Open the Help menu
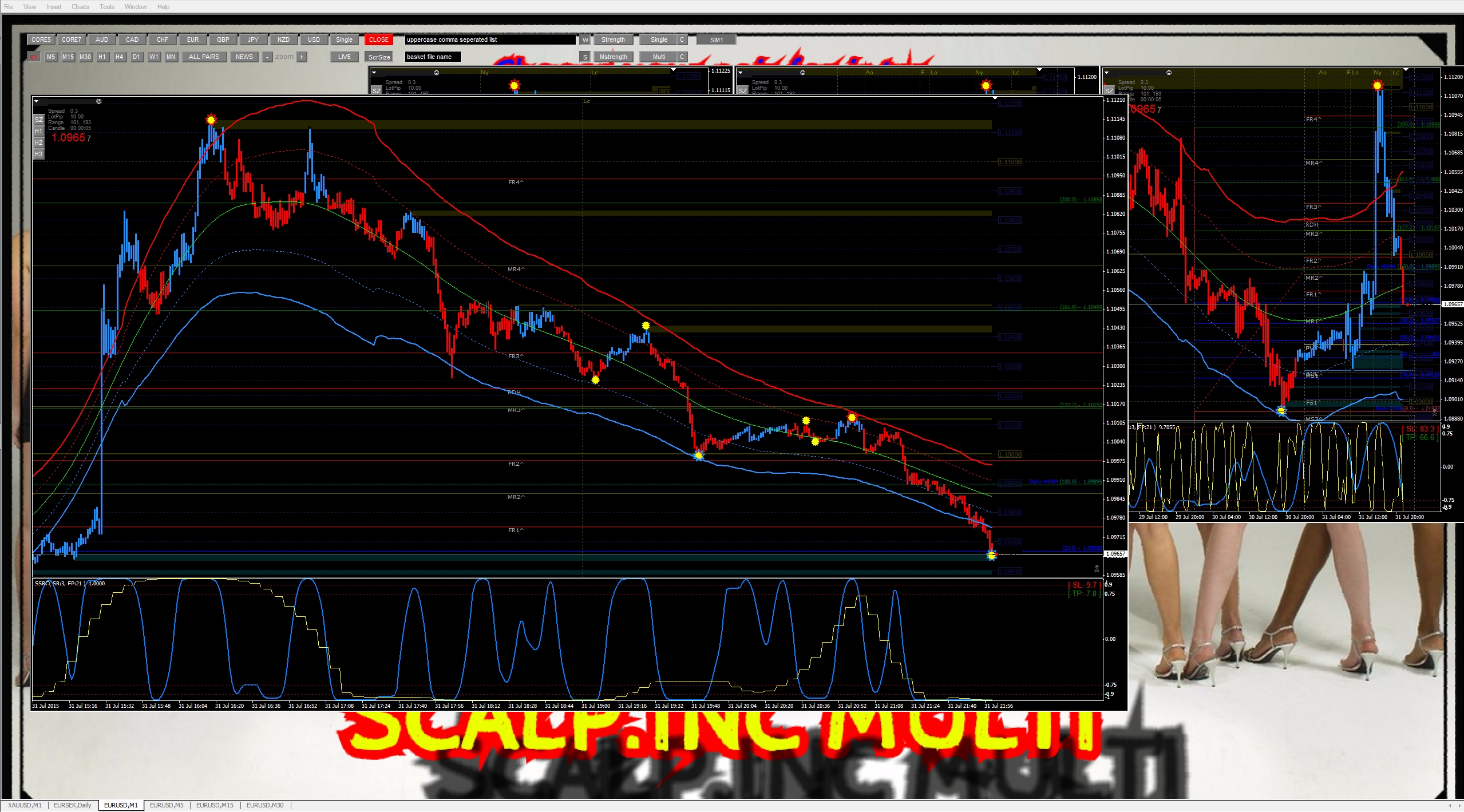 [x=163, y=7]
